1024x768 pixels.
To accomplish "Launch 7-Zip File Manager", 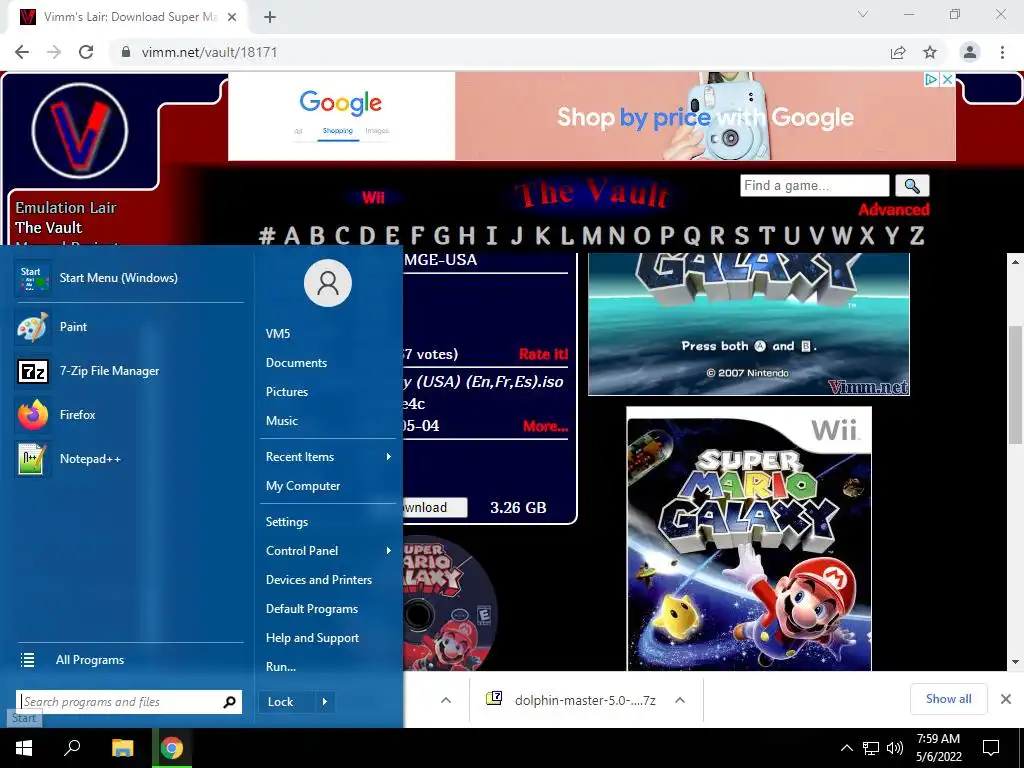I will [129, 371].
